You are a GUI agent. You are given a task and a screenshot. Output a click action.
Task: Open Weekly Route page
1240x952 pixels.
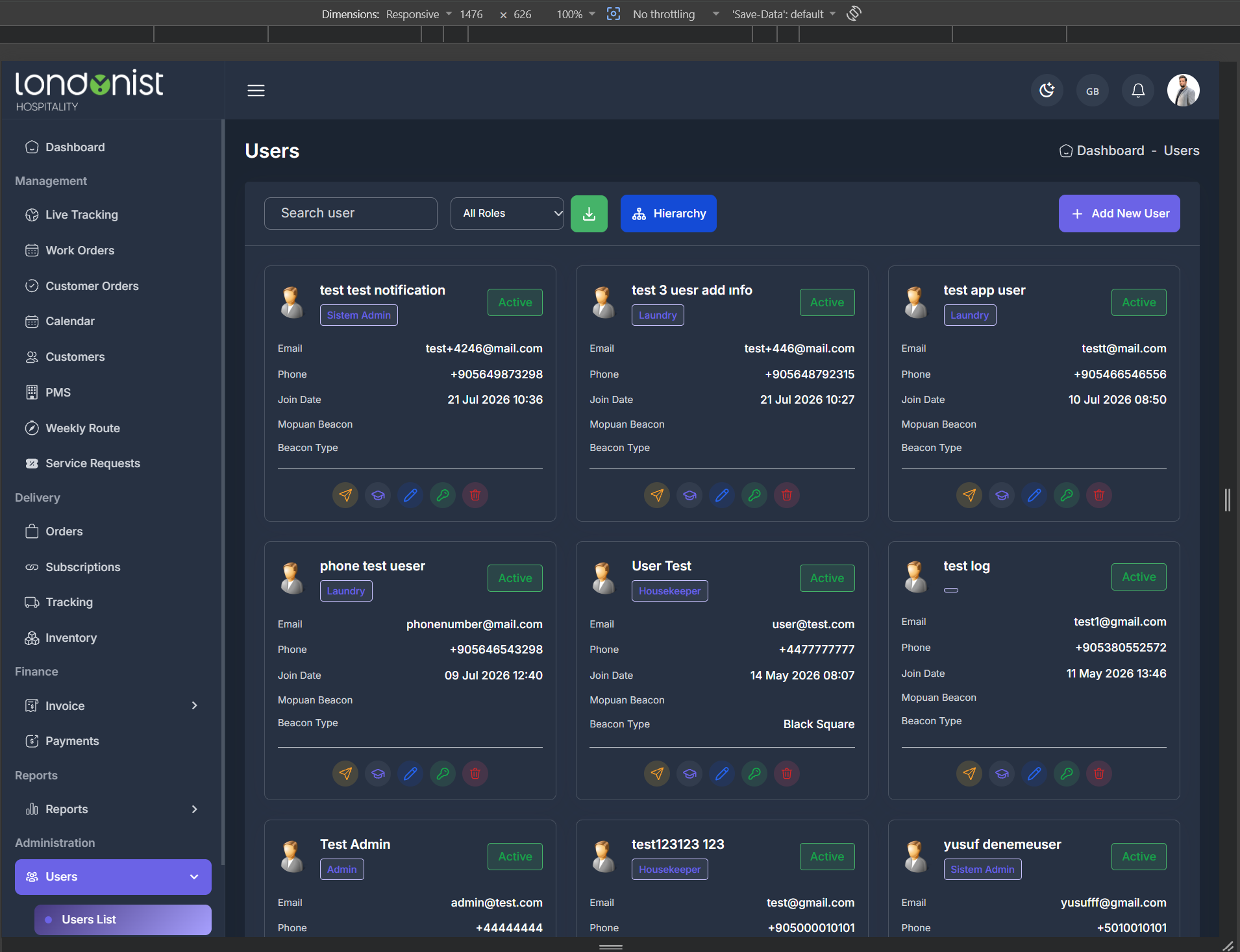tap(82, 428)
